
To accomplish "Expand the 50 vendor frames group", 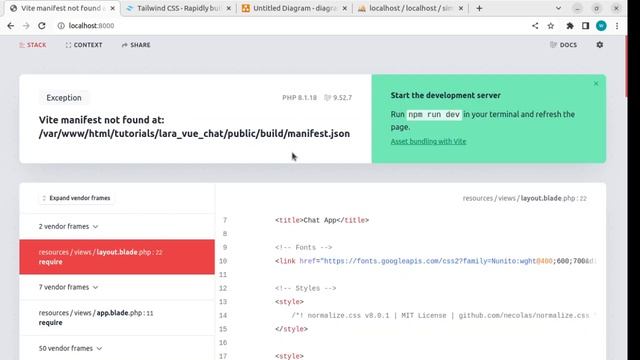I will (x=70, y=348).
